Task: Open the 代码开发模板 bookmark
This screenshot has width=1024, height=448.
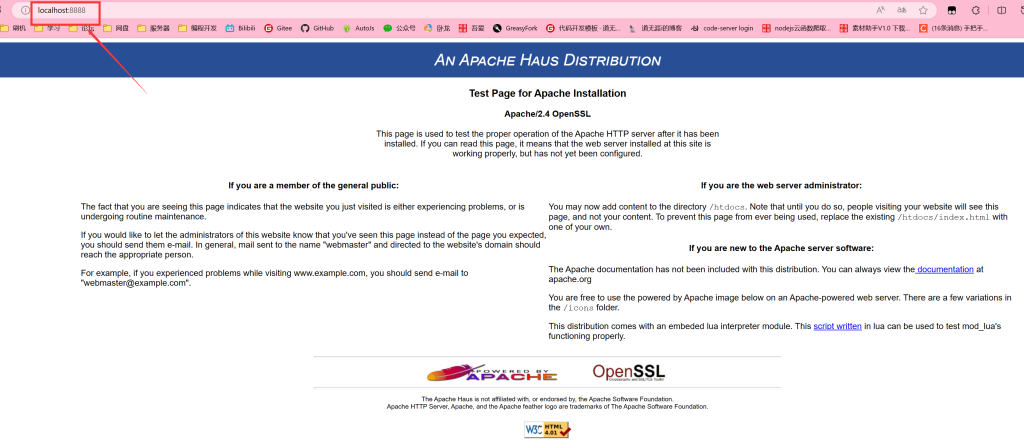Action: click(583, 29)
